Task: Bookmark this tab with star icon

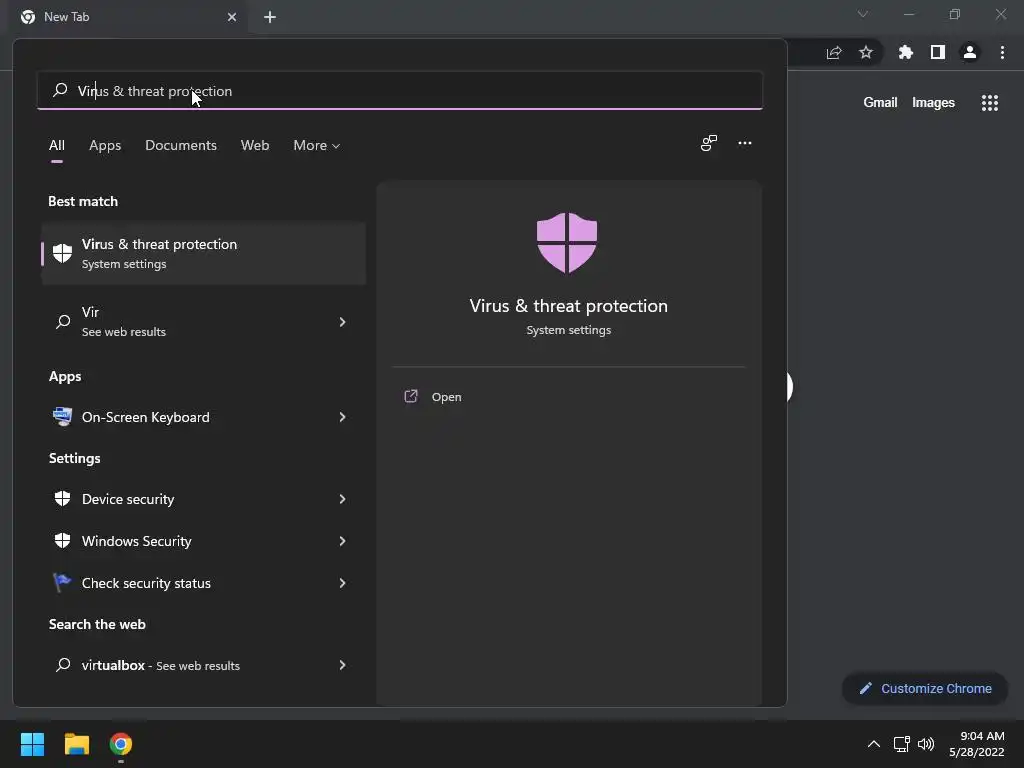Action: coord(866,52)
